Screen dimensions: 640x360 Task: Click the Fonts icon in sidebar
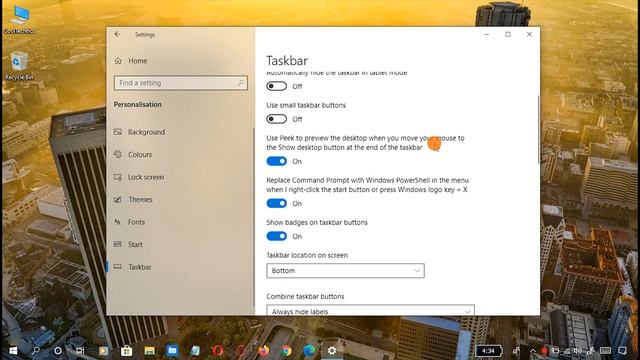[x=118, y=222]
